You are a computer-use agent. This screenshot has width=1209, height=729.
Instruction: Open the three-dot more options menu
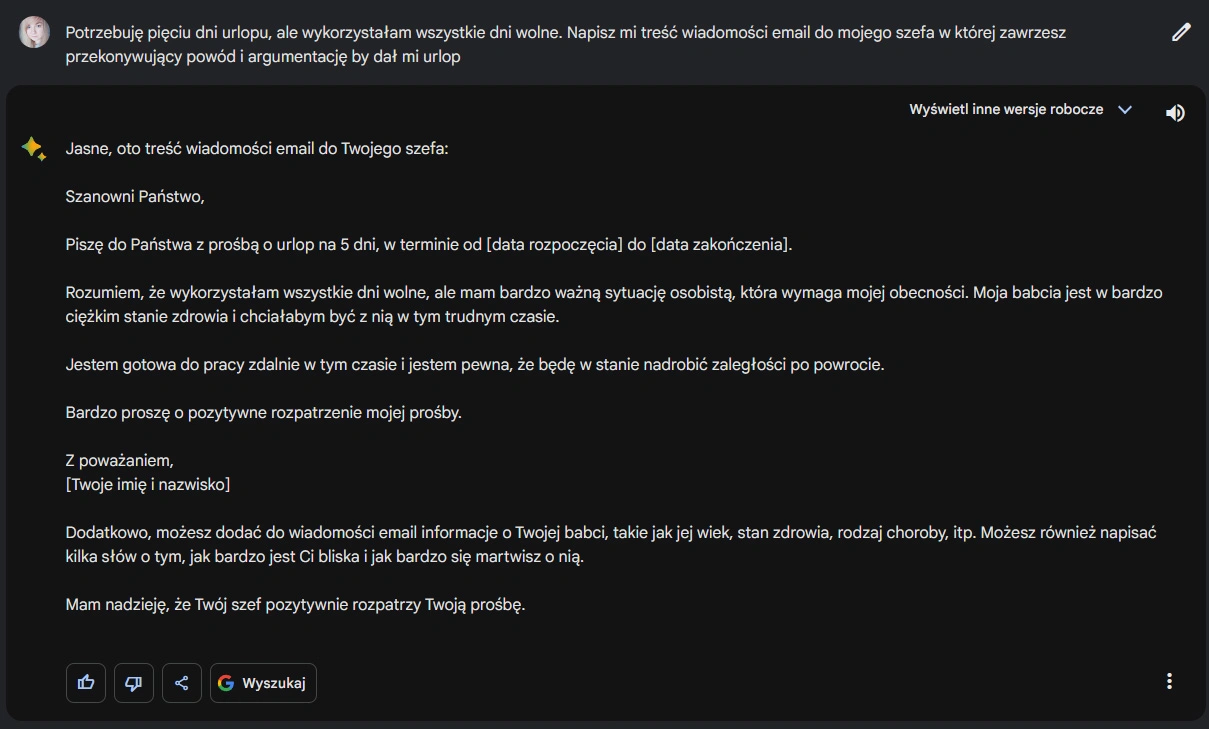1169,681
